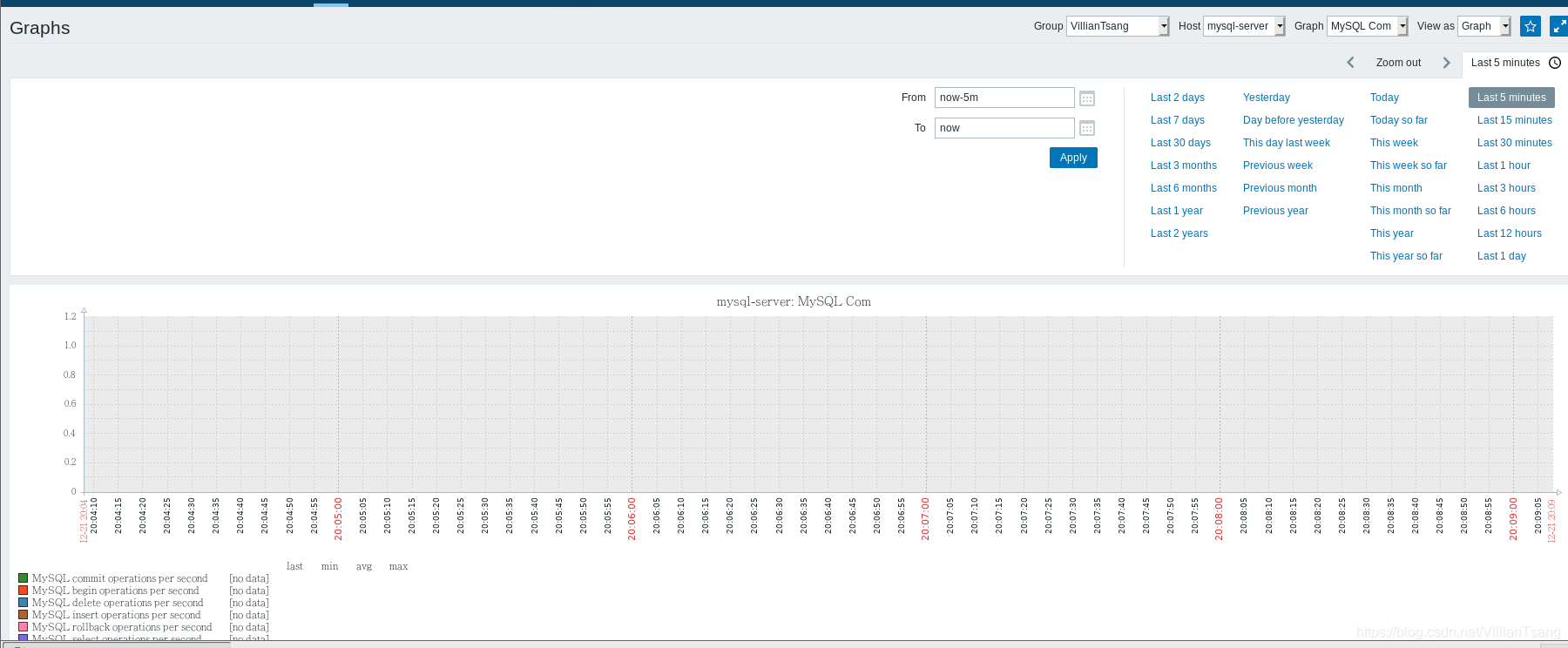The image size is (1568, 648).
Task: Select This month range
Action: point(1396,188)
